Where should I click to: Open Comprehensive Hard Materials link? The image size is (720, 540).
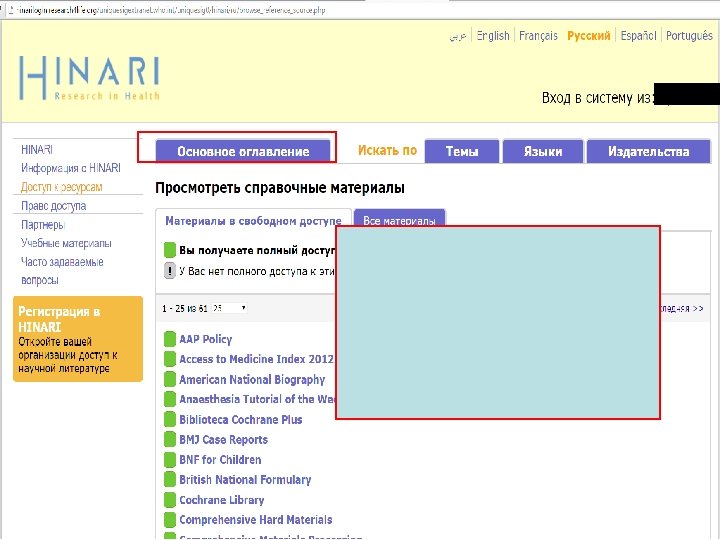tap(255, 520)
